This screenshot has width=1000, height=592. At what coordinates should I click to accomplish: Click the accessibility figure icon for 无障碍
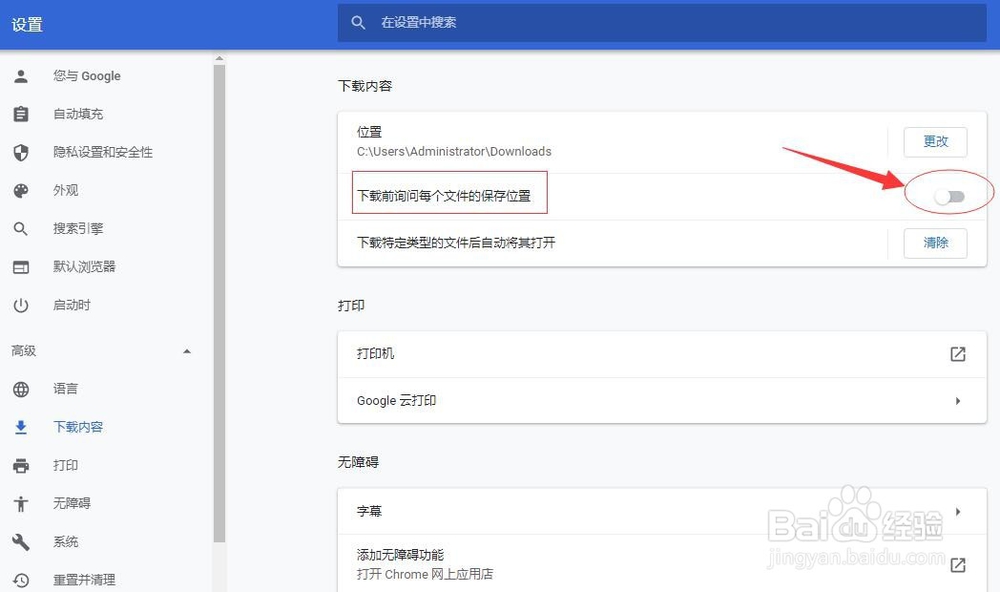pos(21,504)
